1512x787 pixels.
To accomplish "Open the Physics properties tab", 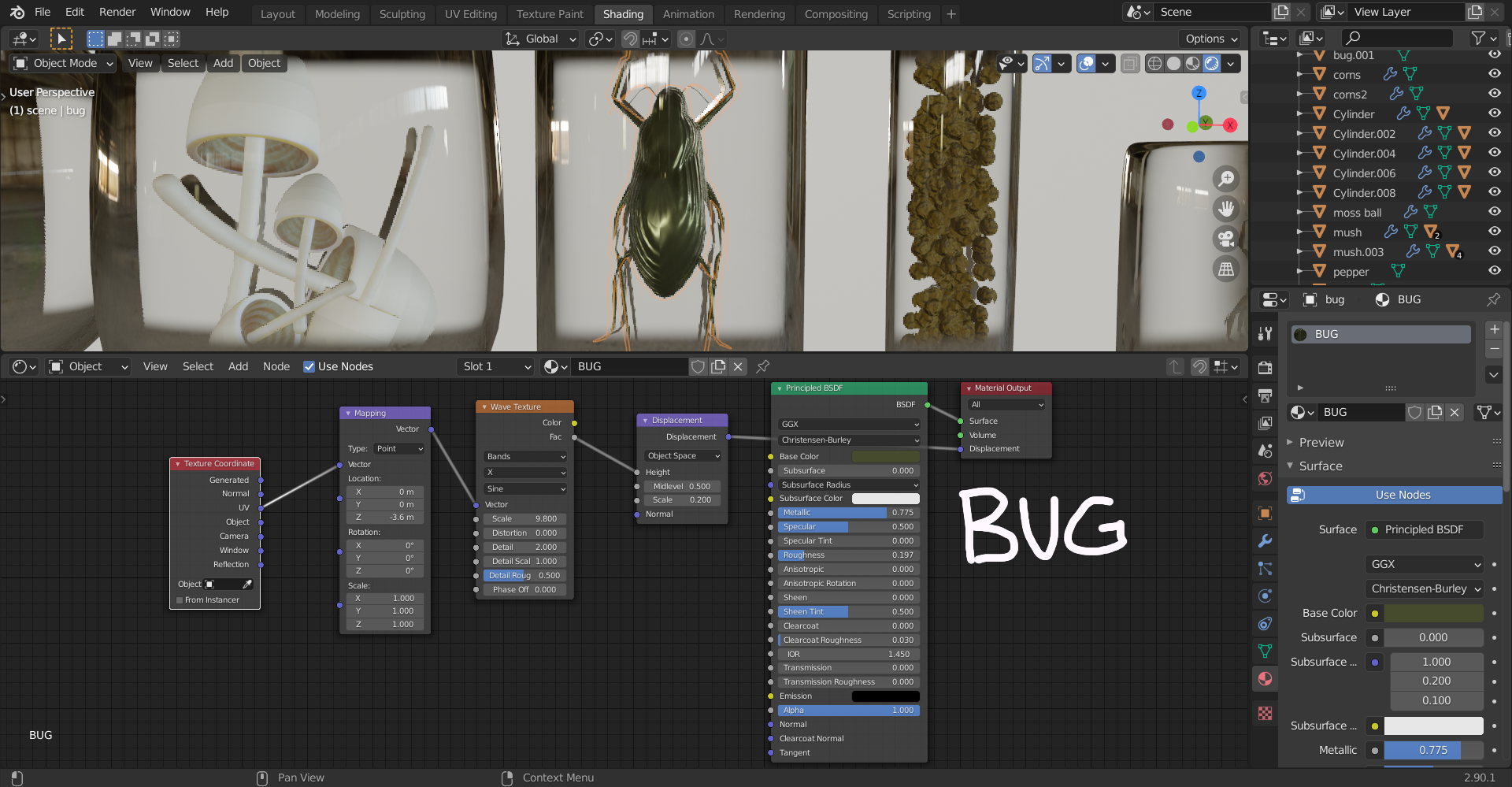I will point(1265,596).
